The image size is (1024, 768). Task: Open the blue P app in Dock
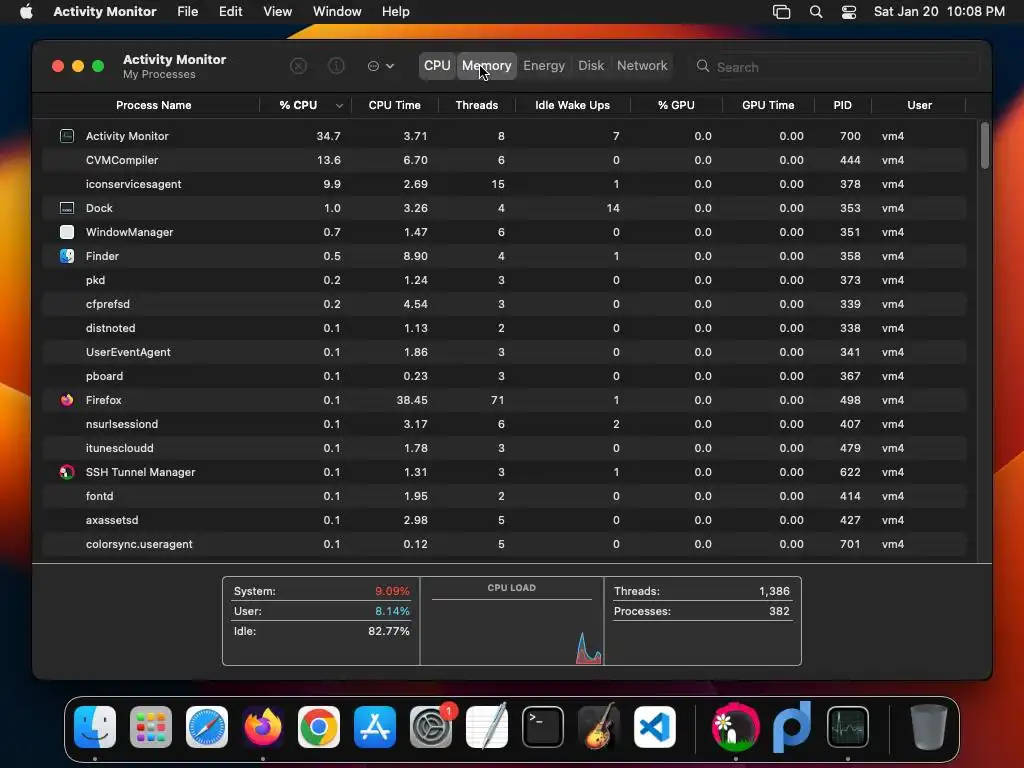coord(792,727)
